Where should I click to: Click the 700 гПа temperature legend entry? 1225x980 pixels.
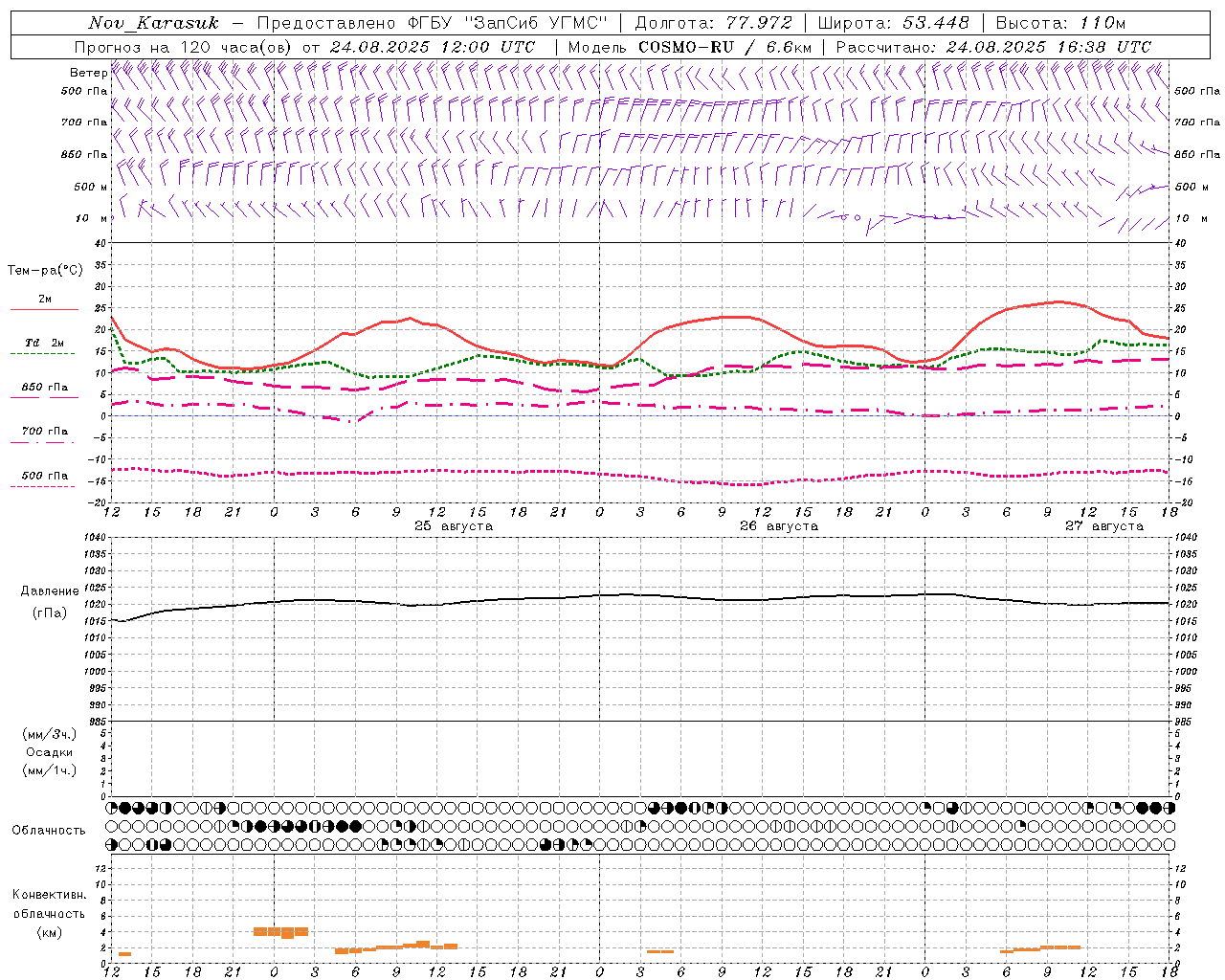(x=44, y=431)
